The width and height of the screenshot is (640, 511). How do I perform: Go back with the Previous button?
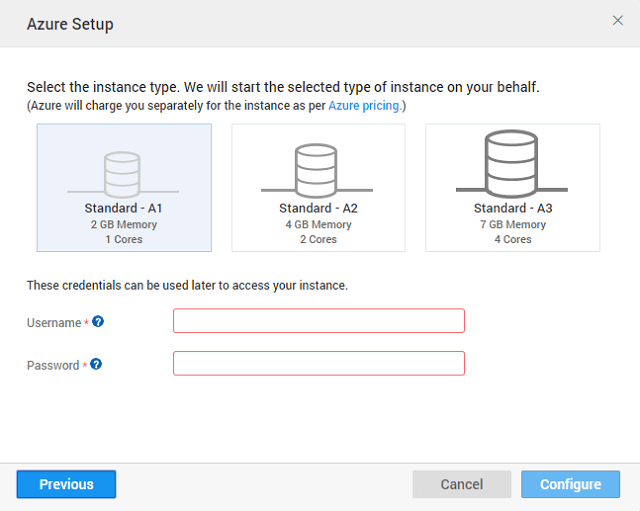(66, 484)
